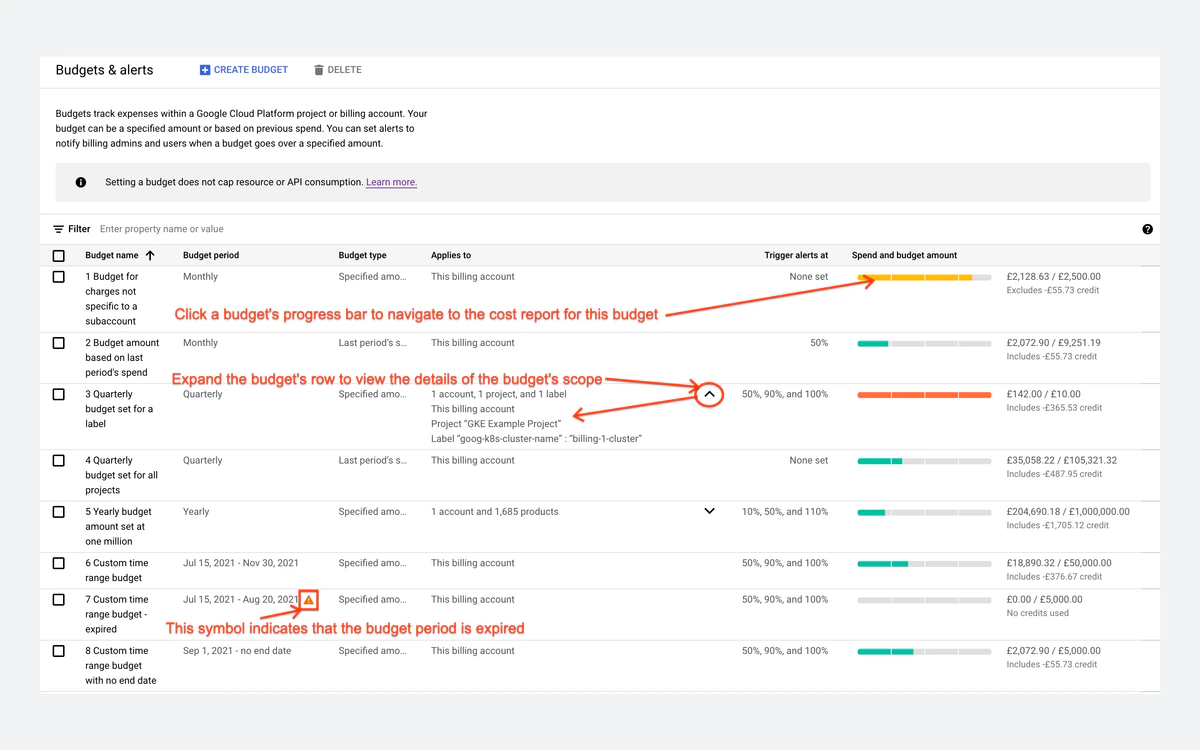Click the Delete trash can icon

pyautogui.click(x=319, y=70)
